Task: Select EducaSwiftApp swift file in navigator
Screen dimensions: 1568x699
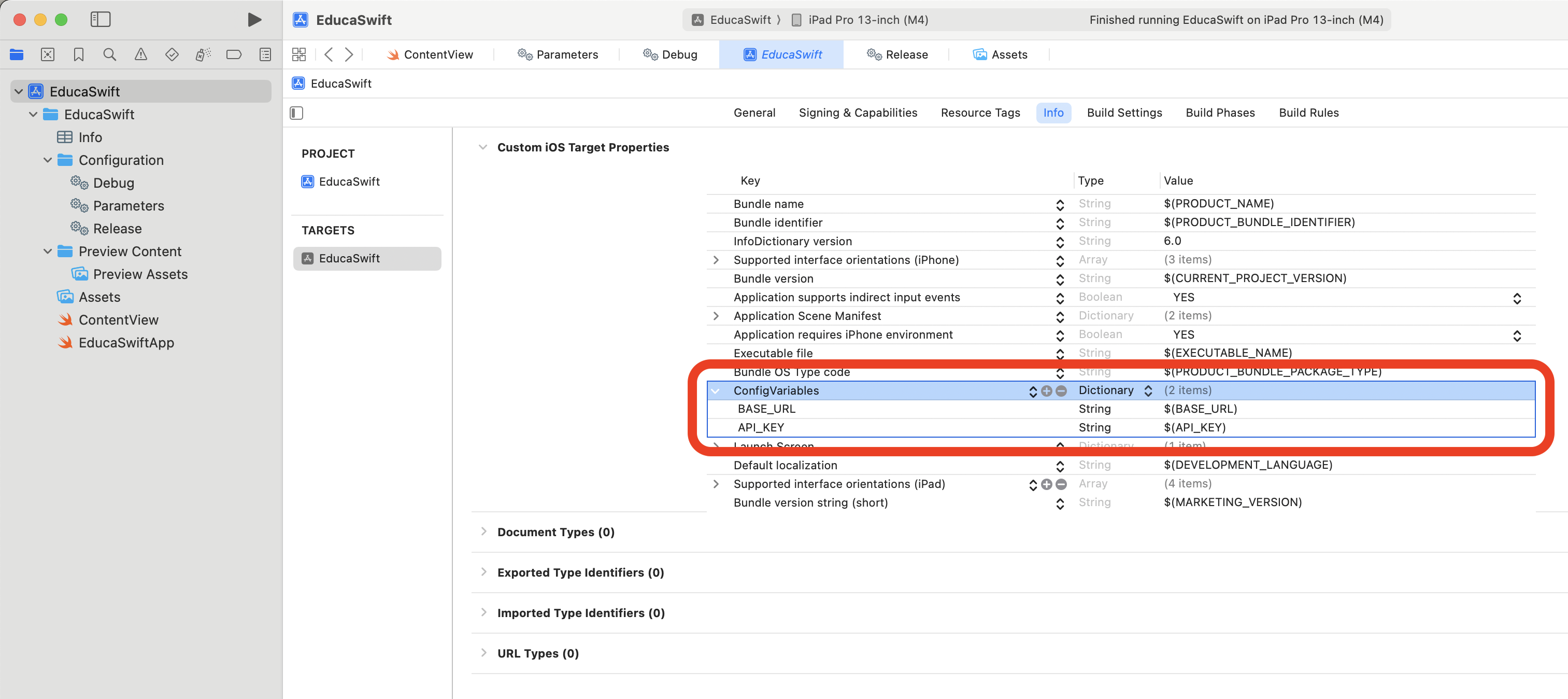Action: [x=116, y=343]
